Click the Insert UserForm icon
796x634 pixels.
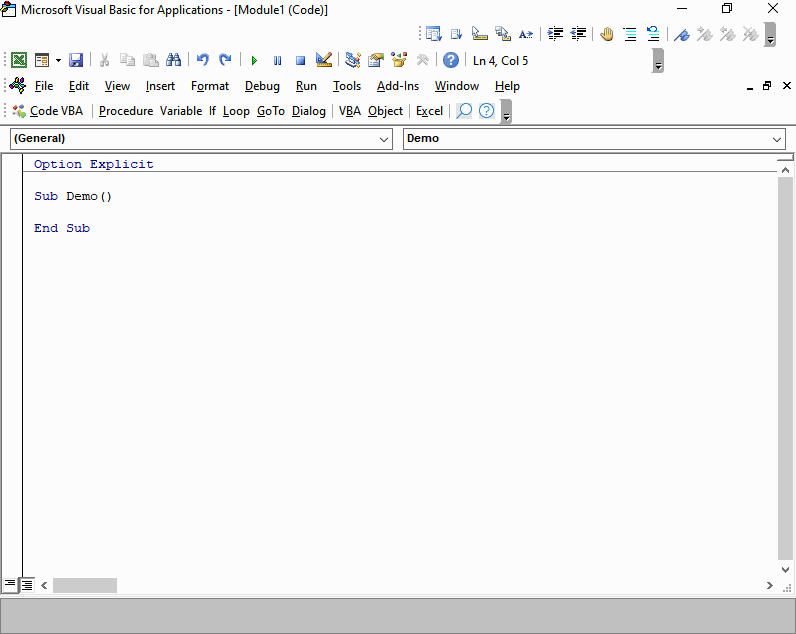click(42, 60)
